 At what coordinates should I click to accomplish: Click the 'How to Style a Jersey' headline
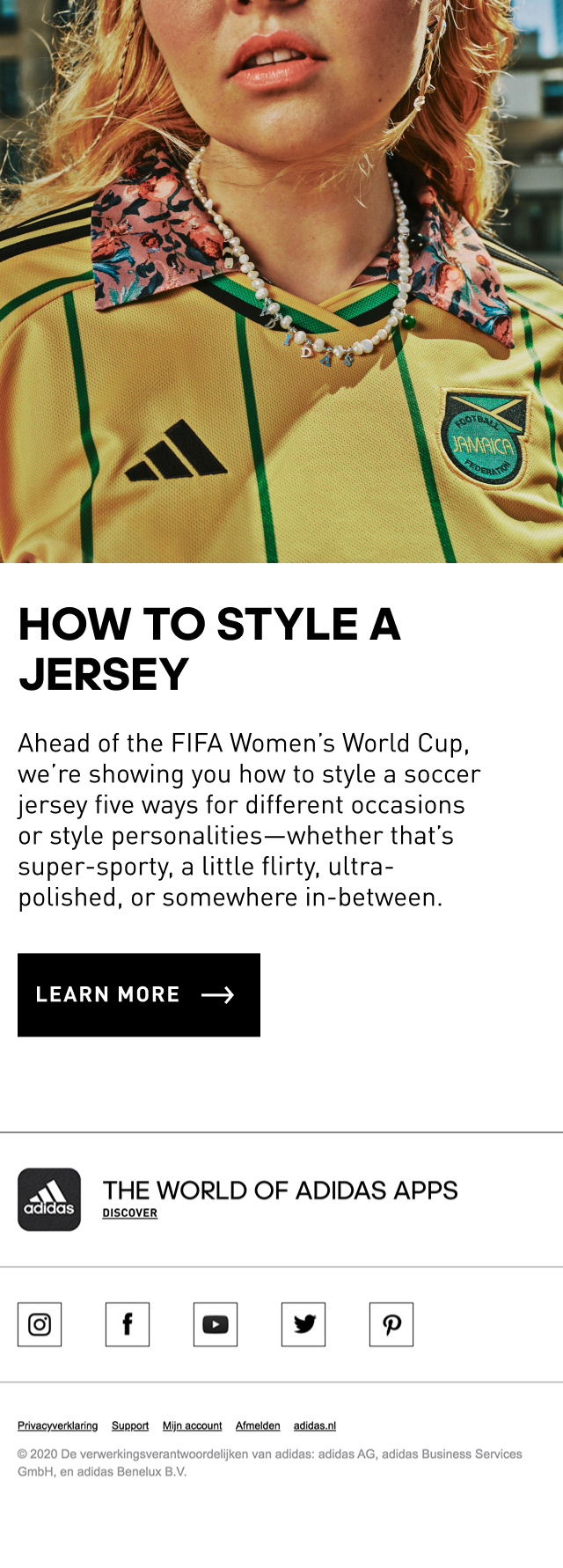[x=209, y=648]
